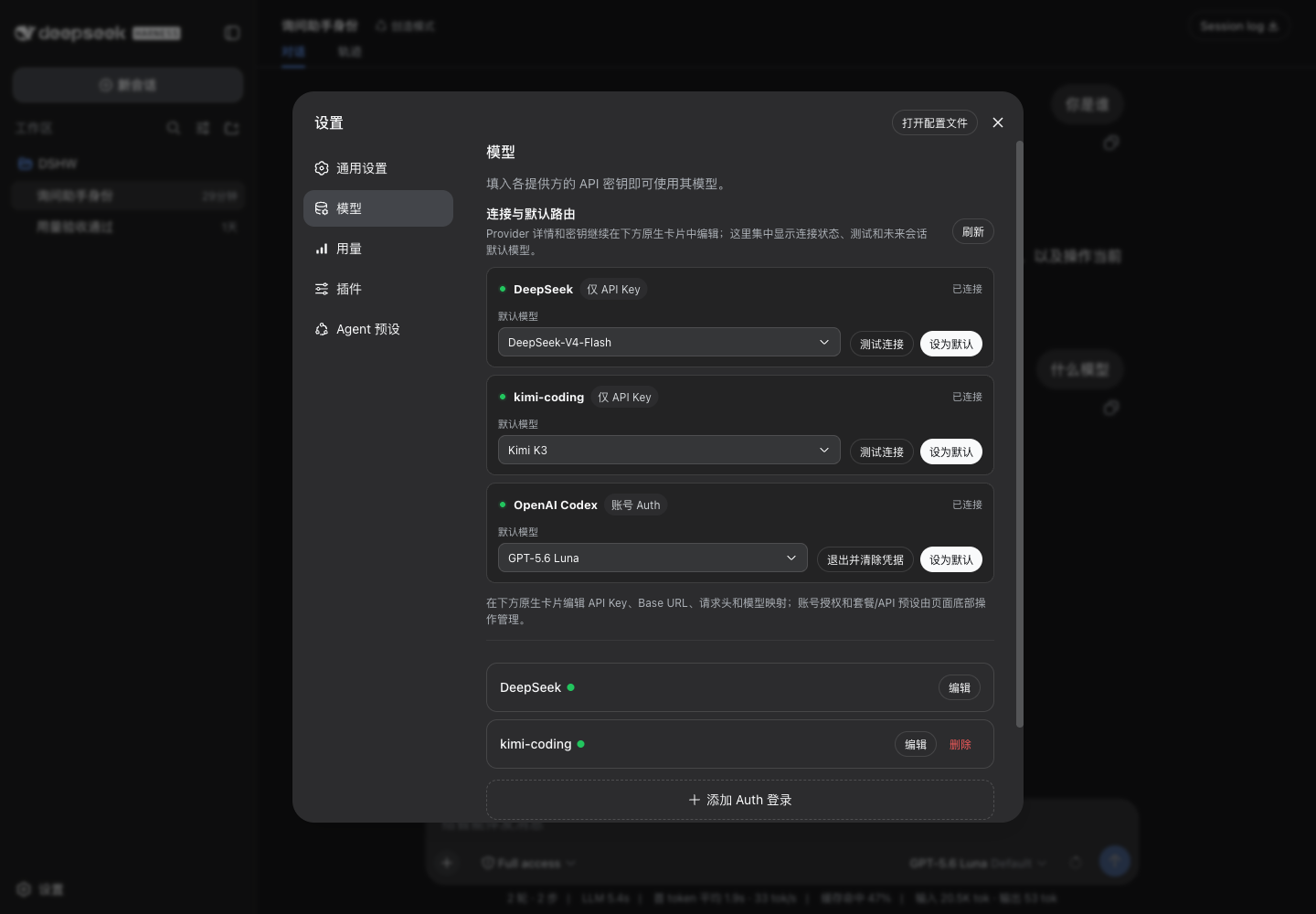Image resolution: width=1316 pixels, height=914 pixels.
Task: Open Session log in the top-right background
Action: (1239, 27)
